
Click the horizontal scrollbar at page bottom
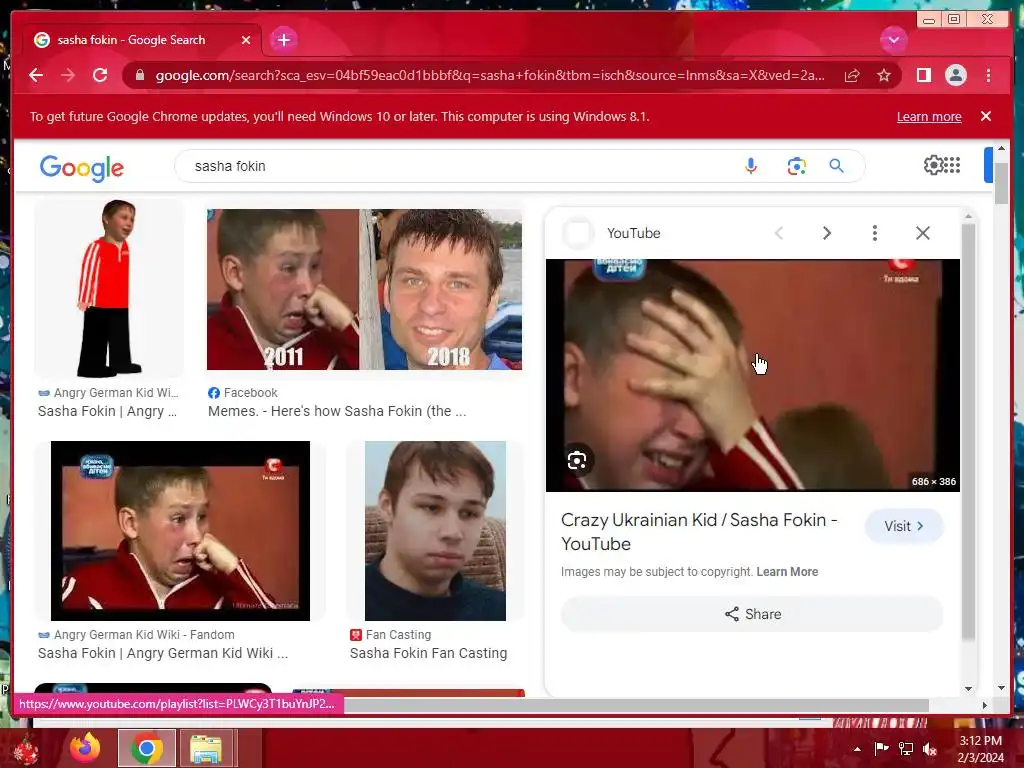pos(636,705)
